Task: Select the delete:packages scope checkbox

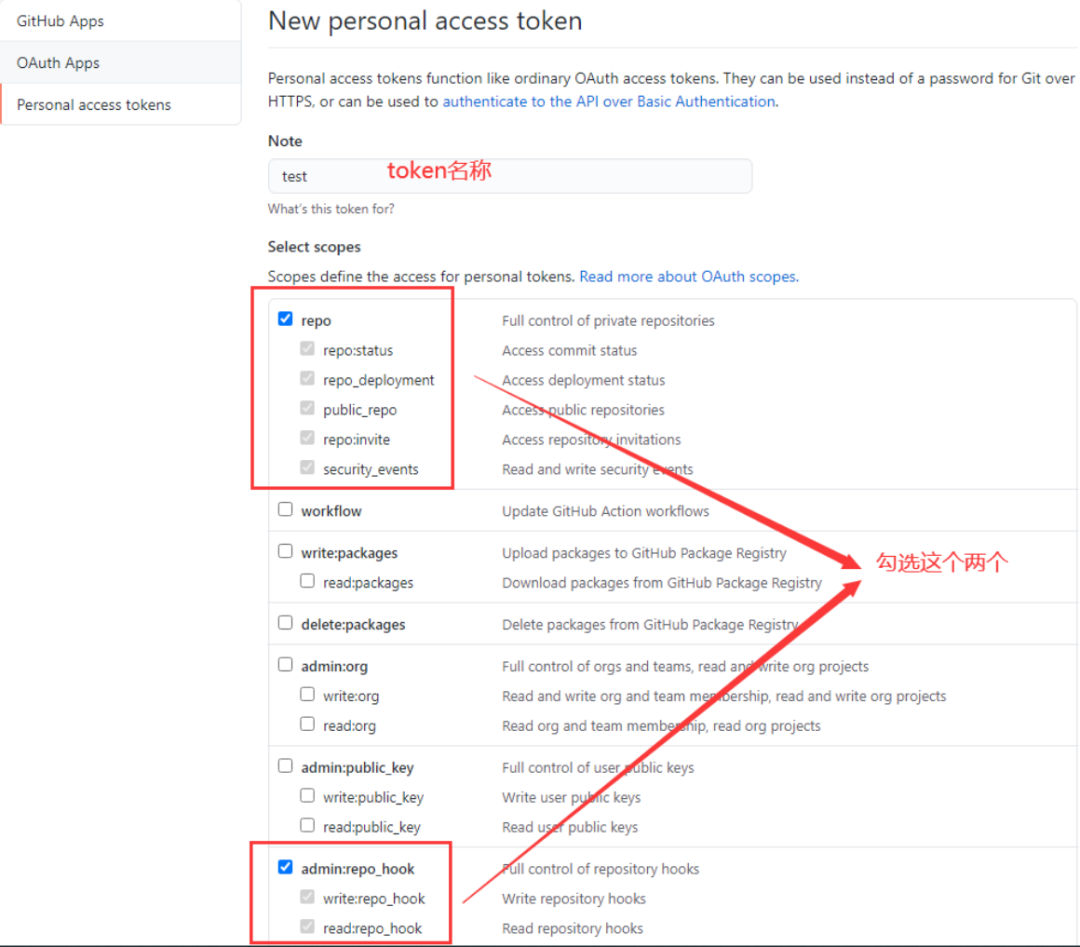Action: click(x=285, y=623)
